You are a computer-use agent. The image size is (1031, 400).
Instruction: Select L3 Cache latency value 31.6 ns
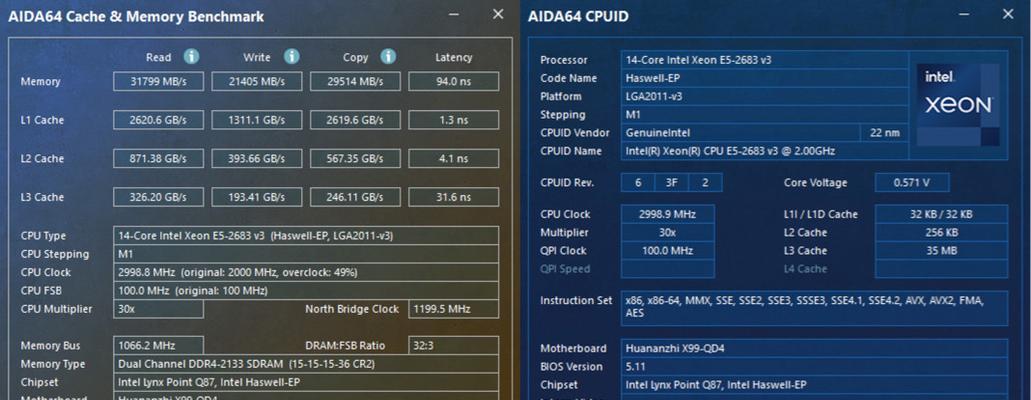tap(454, 197)
